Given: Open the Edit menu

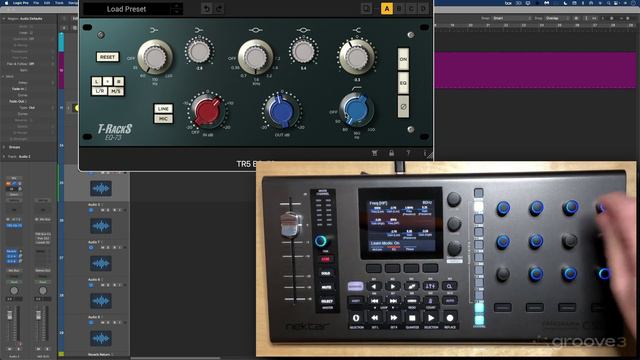Looking at the screenshot, I should tap(47, 2).
